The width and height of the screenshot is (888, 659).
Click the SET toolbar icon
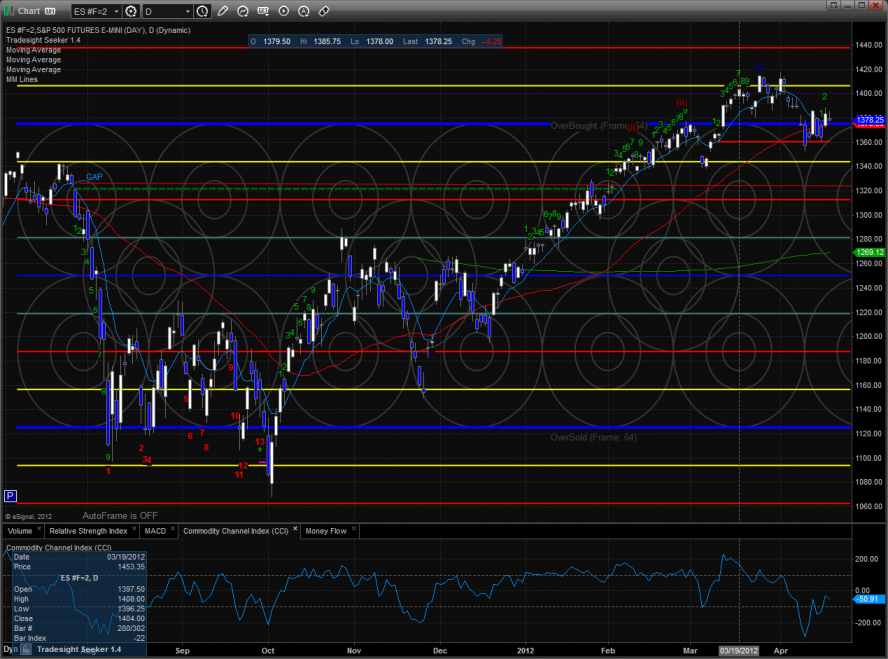tap(263, 12)
